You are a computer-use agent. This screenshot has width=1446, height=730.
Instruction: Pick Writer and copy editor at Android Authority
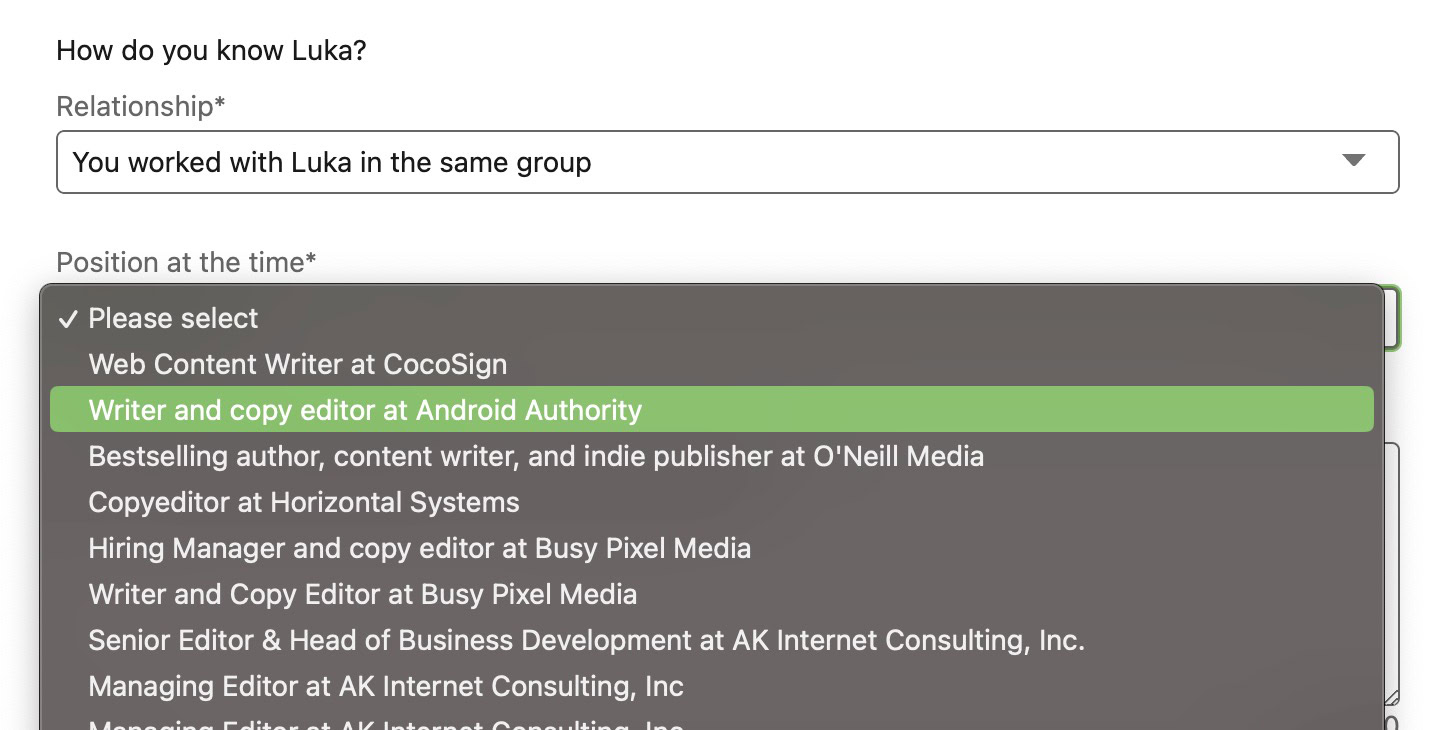point(365,410)
